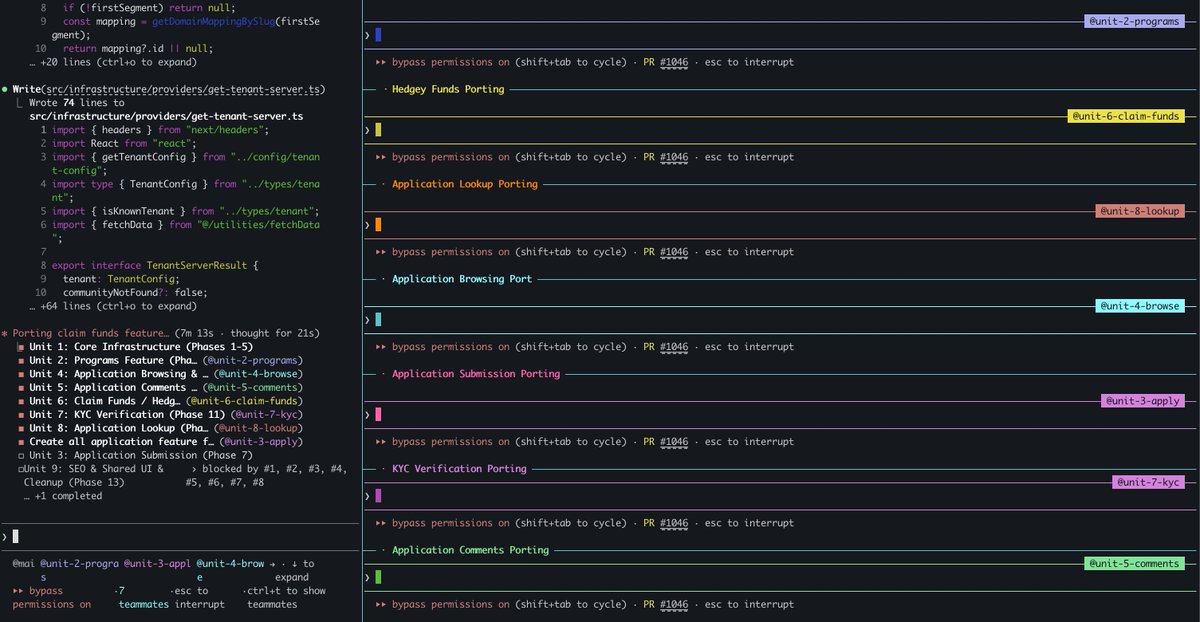Click prompt chevron in unit-5-comments pane
The height and width of the screenshot is (622, 1200).
click(367, 577)
